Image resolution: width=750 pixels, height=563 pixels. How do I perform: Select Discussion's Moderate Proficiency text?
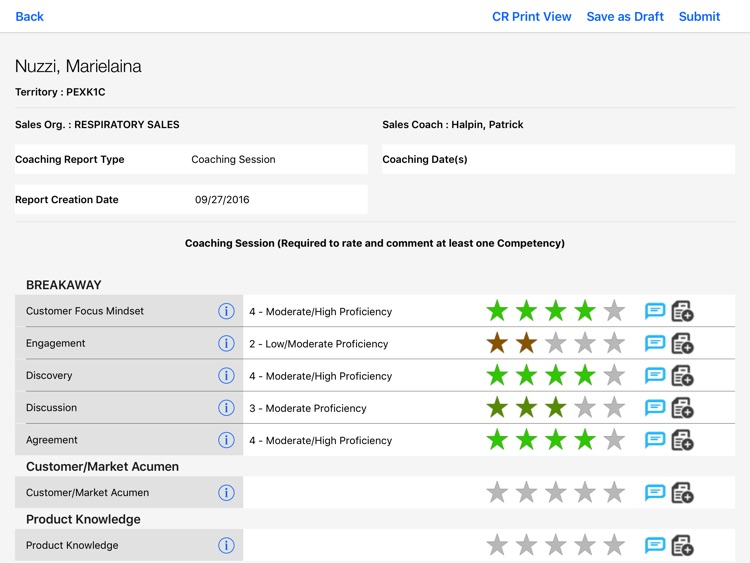[308, 408]
